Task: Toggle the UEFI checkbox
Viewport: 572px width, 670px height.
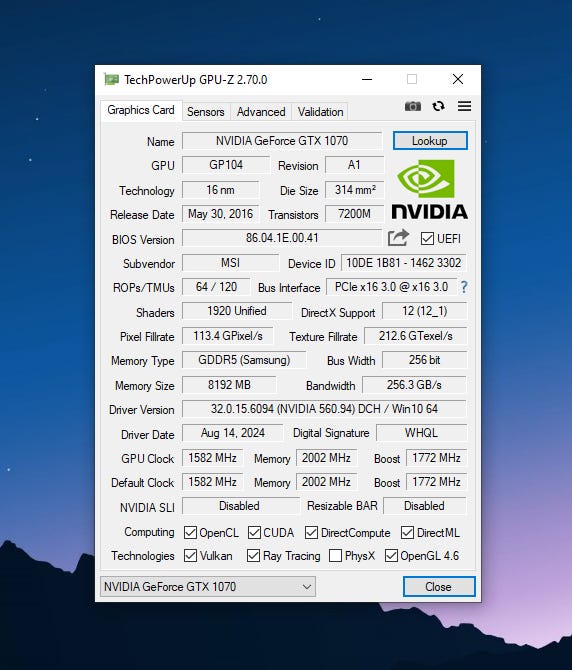Action: pos(427,238)
